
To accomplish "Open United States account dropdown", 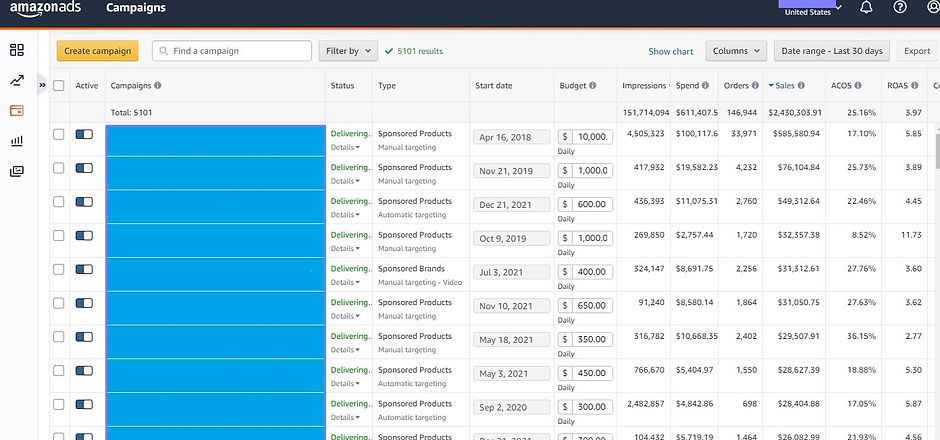I will [x=812, y=8].
